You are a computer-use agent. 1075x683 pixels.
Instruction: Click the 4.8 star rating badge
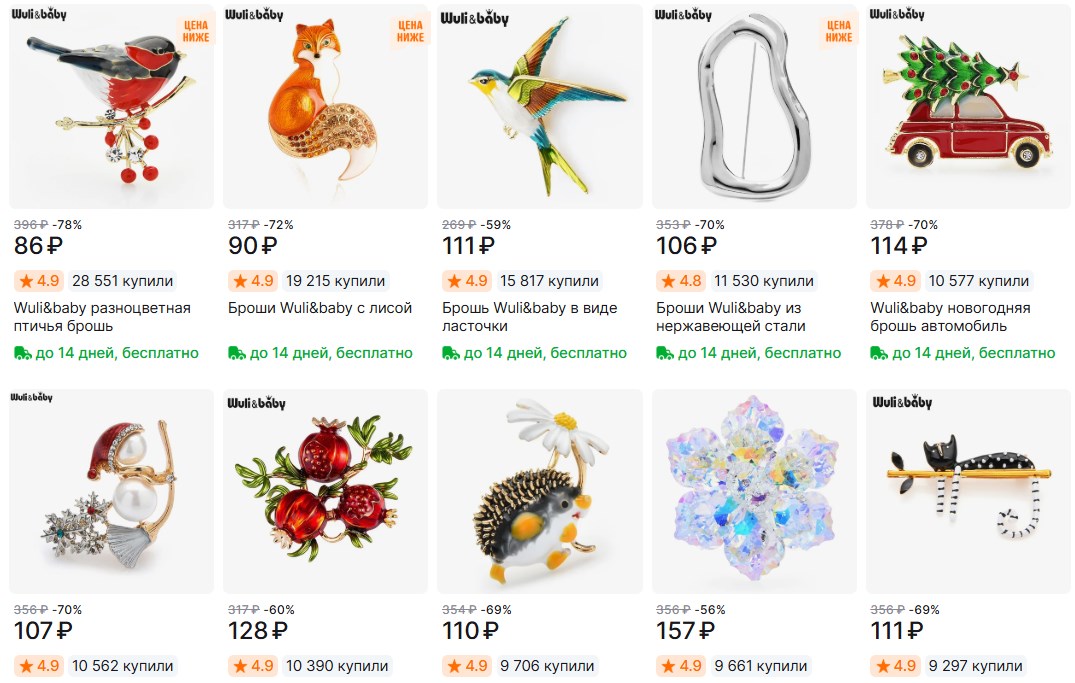tap(680, 280)
